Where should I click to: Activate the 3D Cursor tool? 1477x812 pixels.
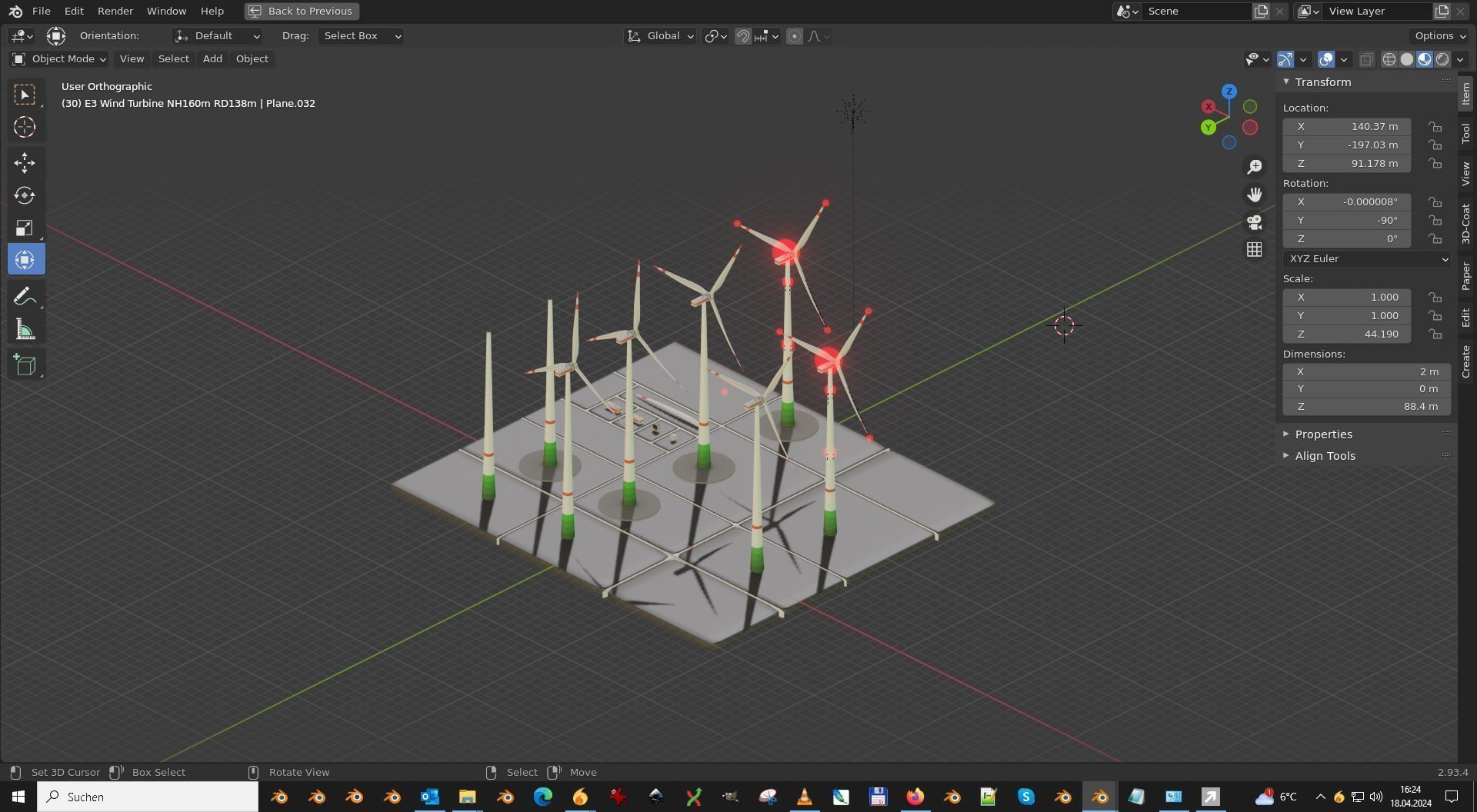pos(25,127)
